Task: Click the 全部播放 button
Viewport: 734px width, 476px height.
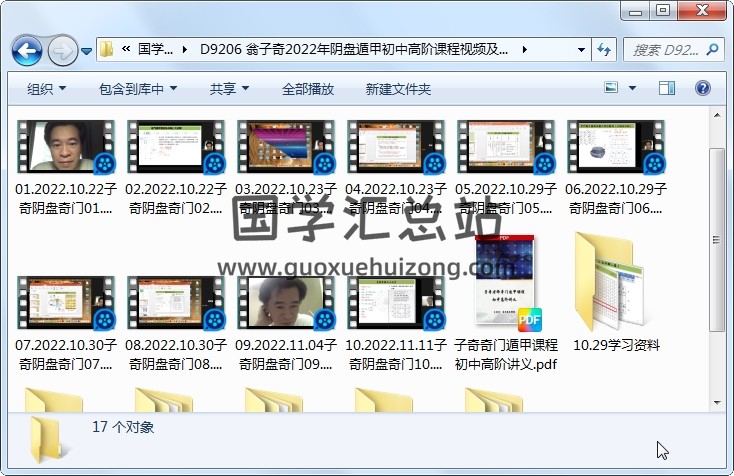Action: click(x=307, y=89)
